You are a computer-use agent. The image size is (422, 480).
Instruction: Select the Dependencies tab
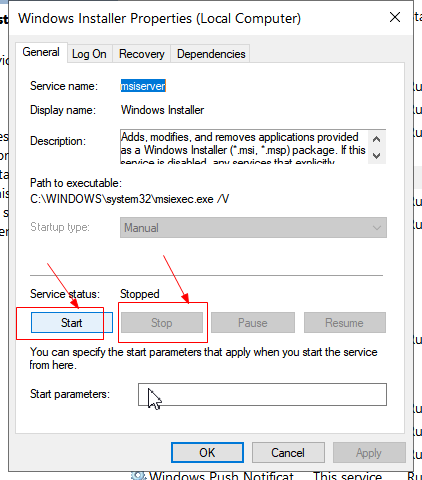(211, 54)
